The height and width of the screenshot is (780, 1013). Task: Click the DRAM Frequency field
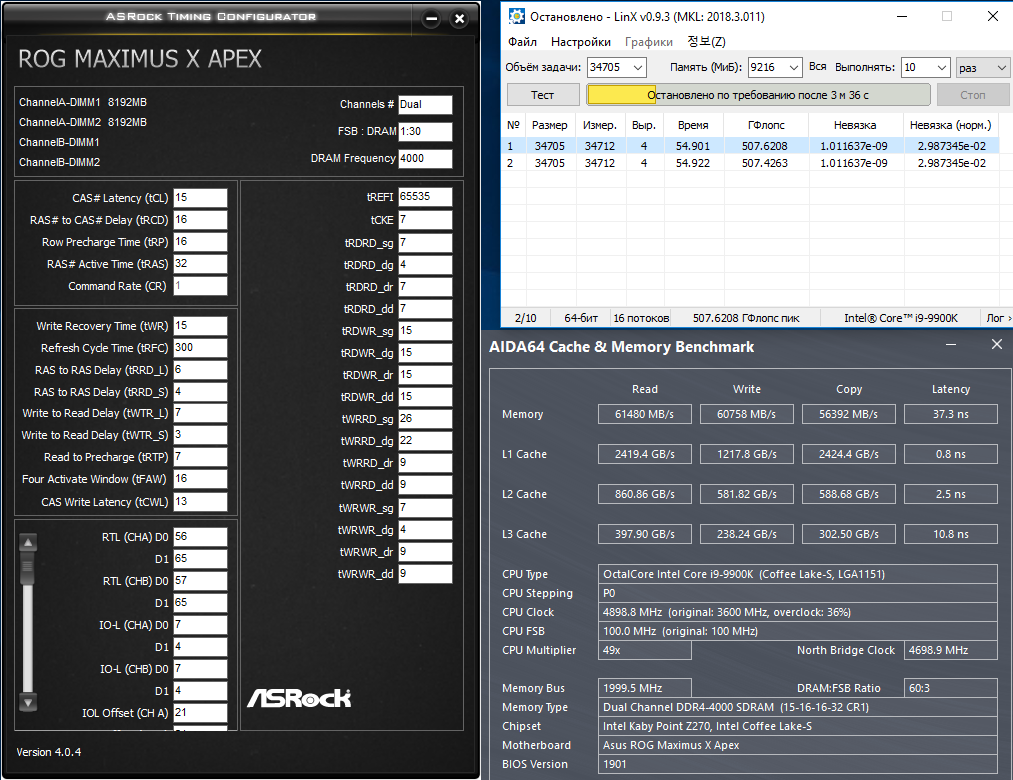click(425, 158)
